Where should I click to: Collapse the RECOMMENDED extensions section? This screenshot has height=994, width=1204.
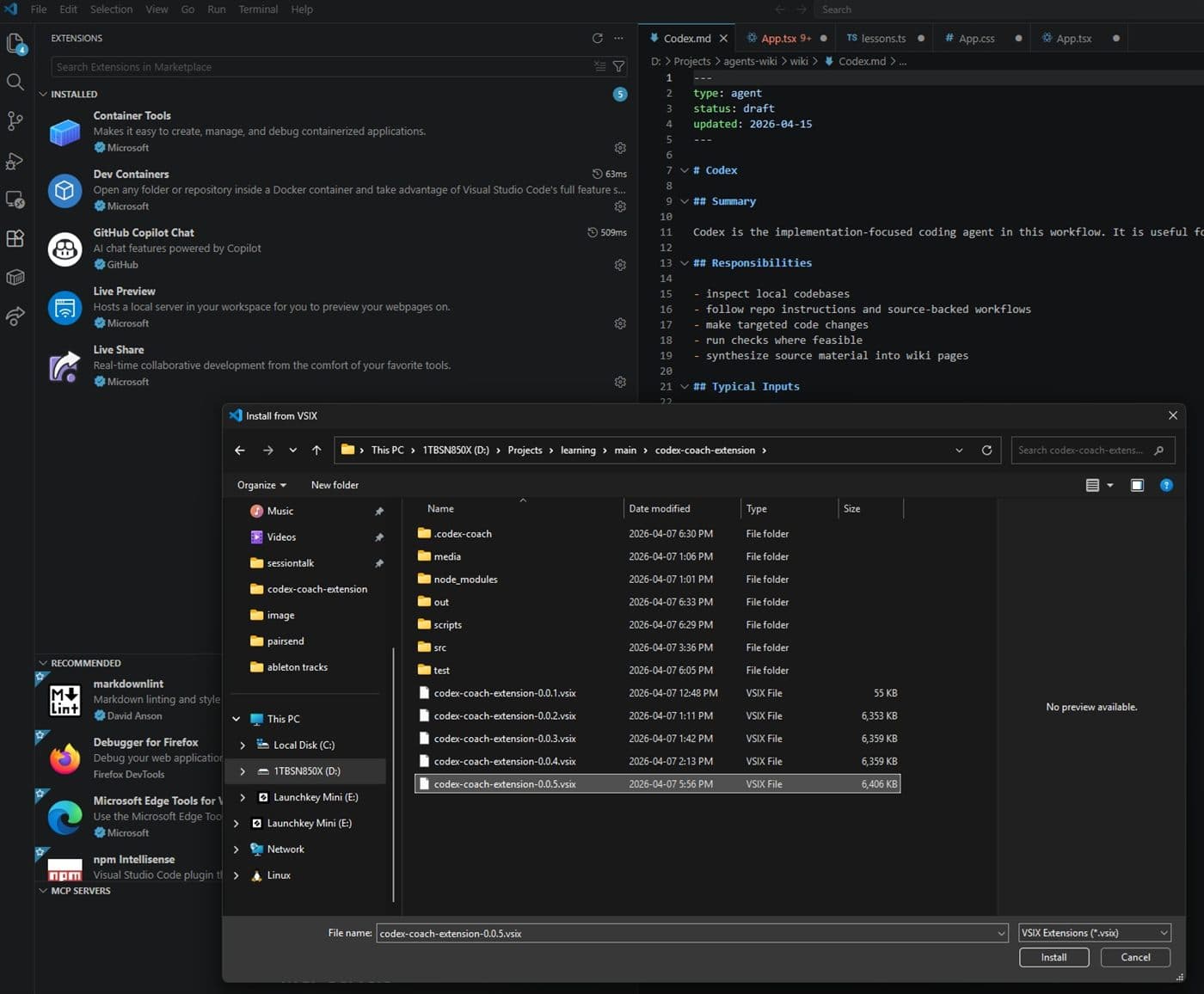(x=43, y=663)
